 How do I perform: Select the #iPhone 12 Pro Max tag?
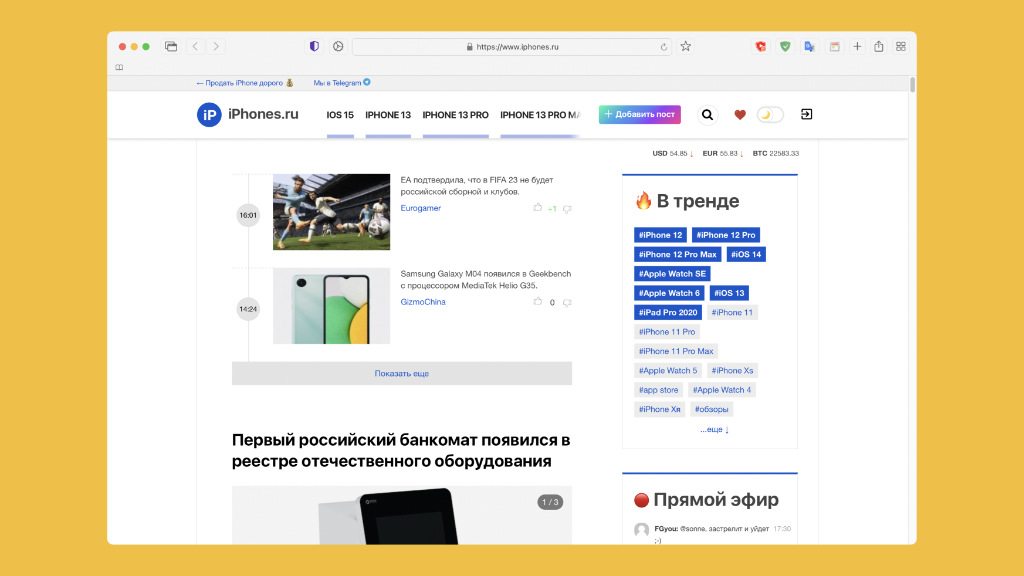click(x=677, y=254)
